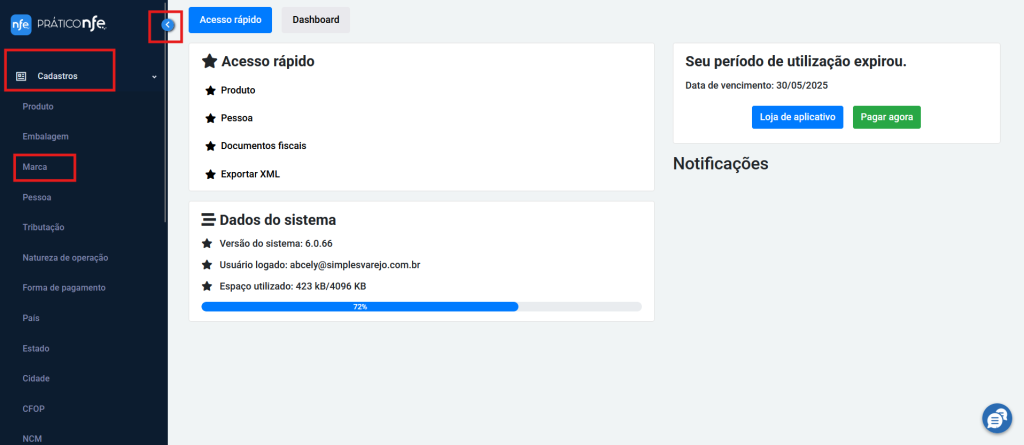Image resolution: width=1024 pixels, height=445 pixels.
Task: Open the Exportar XML quick link
Action: (250, 174)
